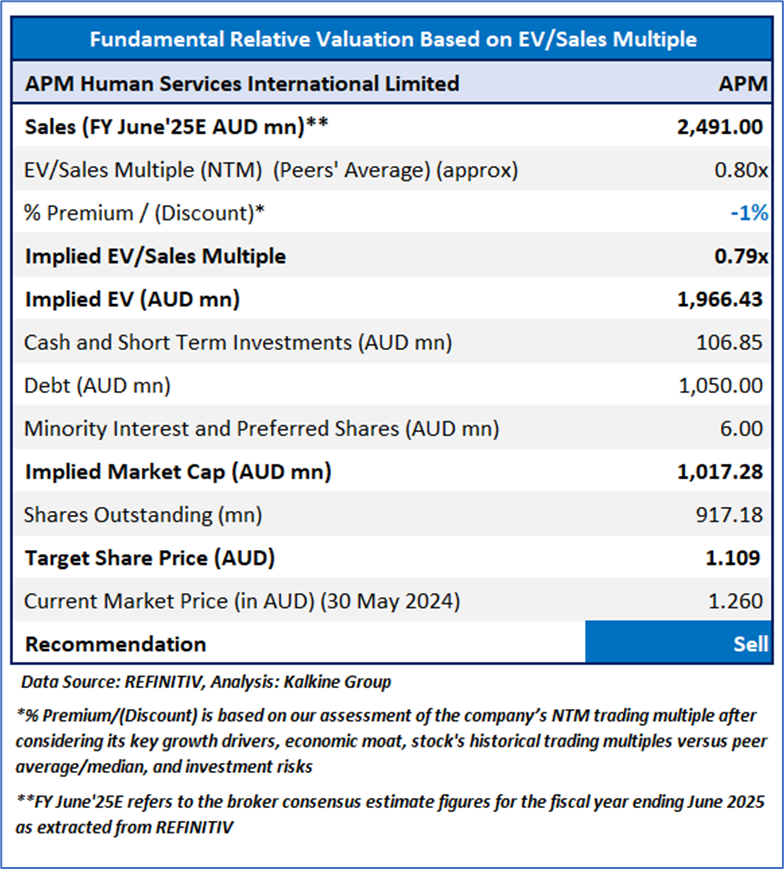Screen dimensions: 784x869
Task: Select 'Current Market Price (in AUD) (30 May 2024)' label
Action: pyautogui.click(x=242, y=601)
